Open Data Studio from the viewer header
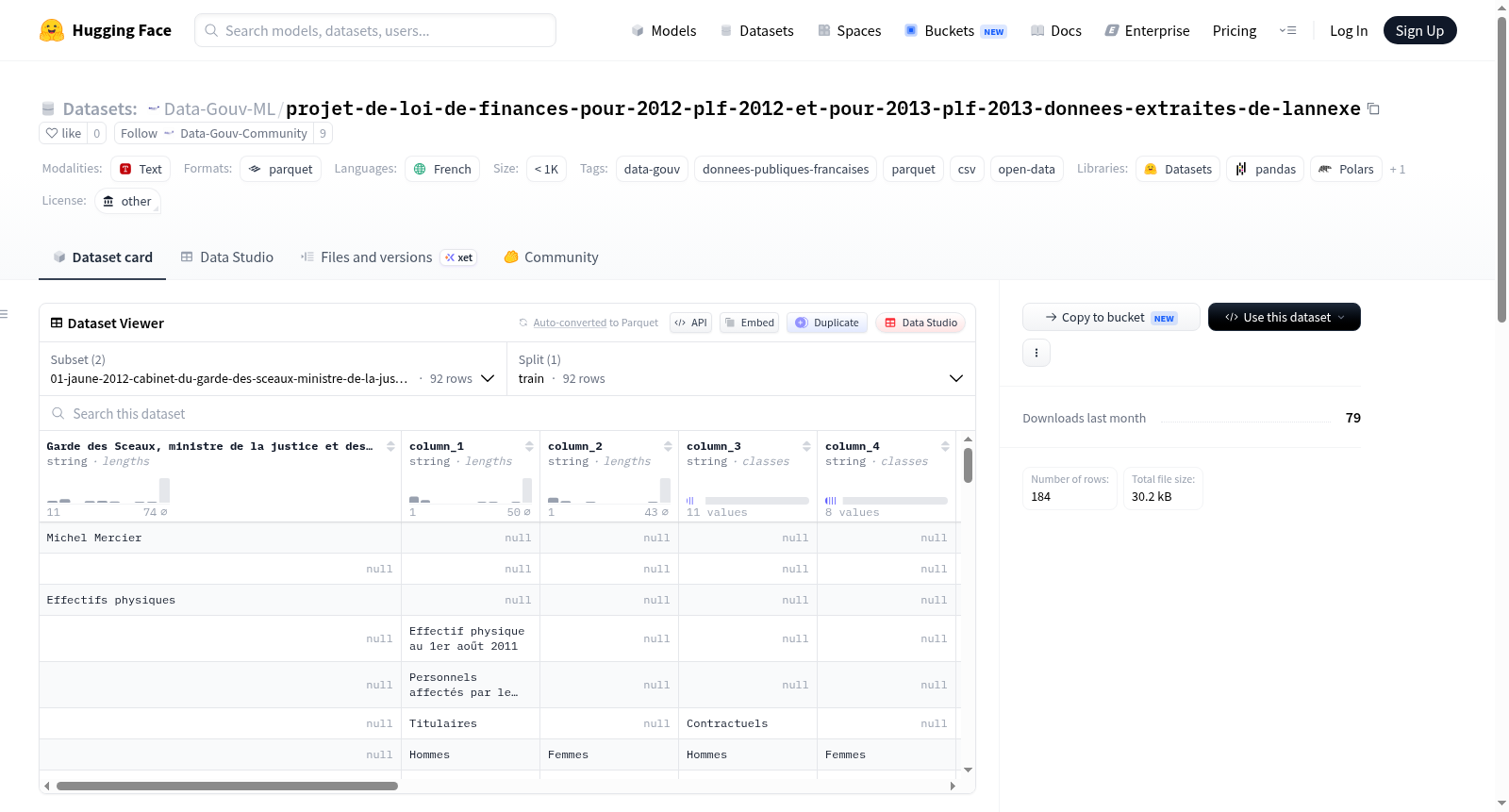The width and height of the screenshot is (1509, 812). 920,323
